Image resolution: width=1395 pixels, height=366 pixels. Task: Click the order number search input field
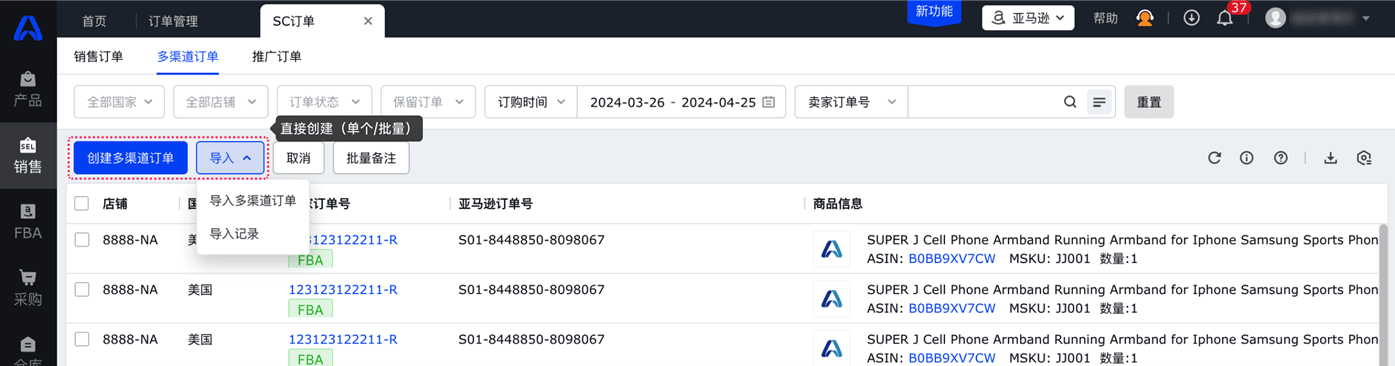984,102
